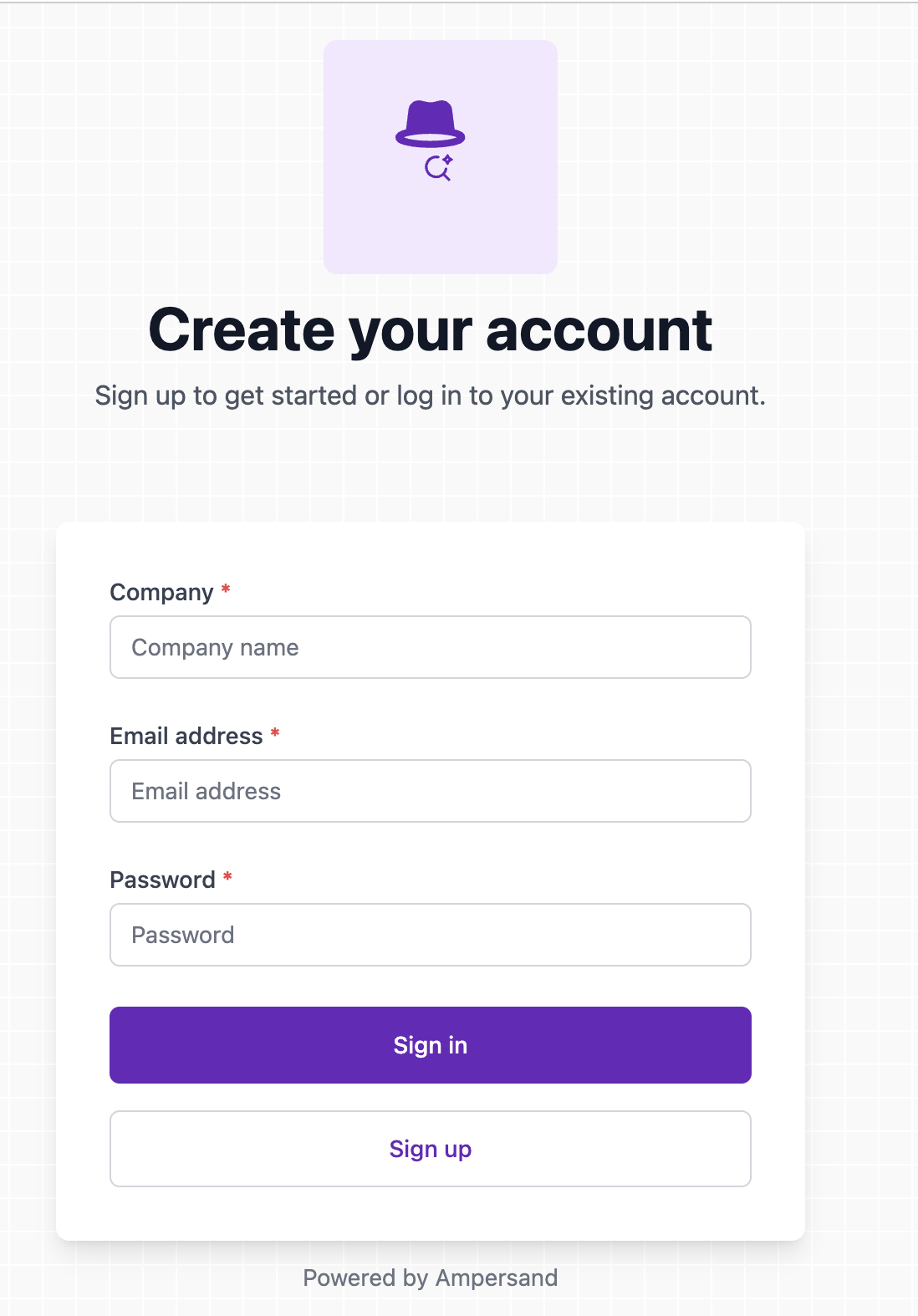This screenshot has width=918, height=1316.
Task: Click the word 'account' in the heading
Action: coord(599,329)
